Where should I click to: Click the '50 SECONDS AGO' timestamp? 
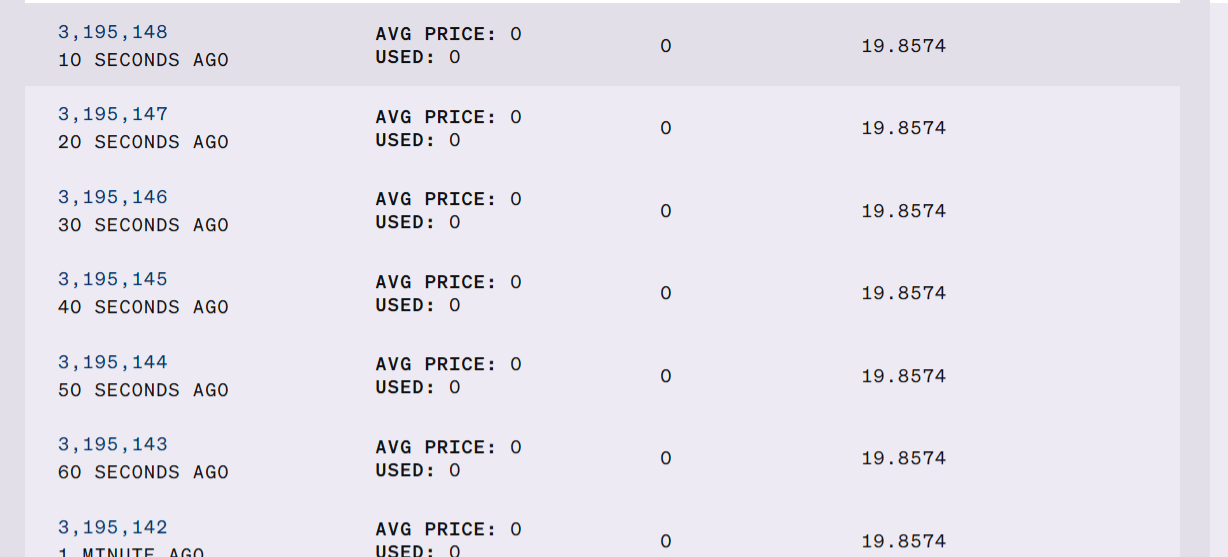(x=143, y=390)
